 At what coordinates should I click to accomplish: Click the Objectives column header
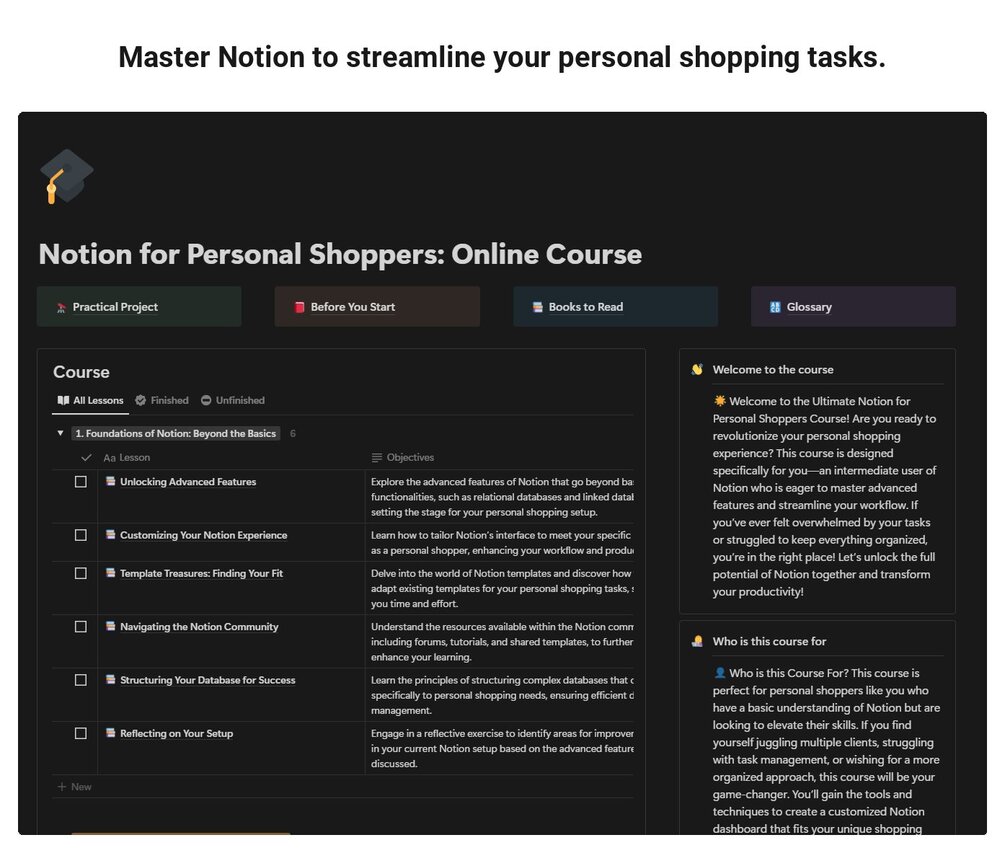(x=403, y=458)
